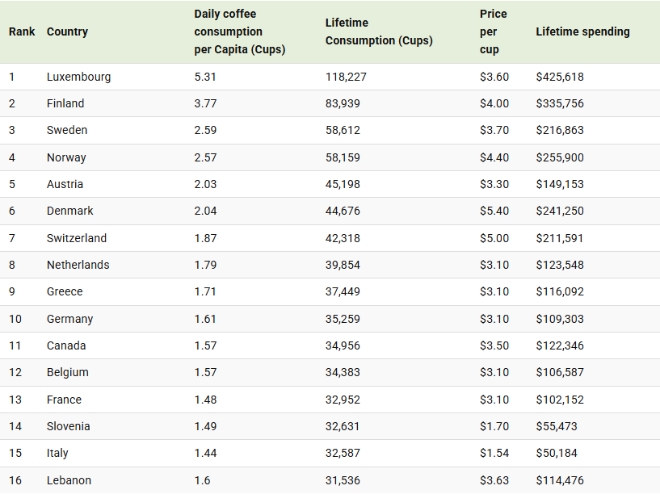Click Finland in the Country column
Viewport: 660px width, 494px height.
pyautogui.click(x=65, y=104)
